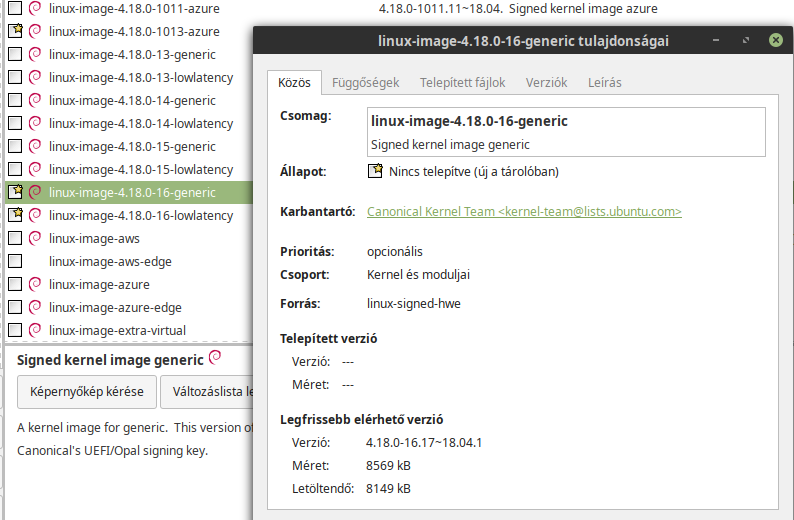This screenshot has width=794, height=520.
Task: Click the group value Kernel és moduljai
Action: pyautogui.click(x=418, y=274)
